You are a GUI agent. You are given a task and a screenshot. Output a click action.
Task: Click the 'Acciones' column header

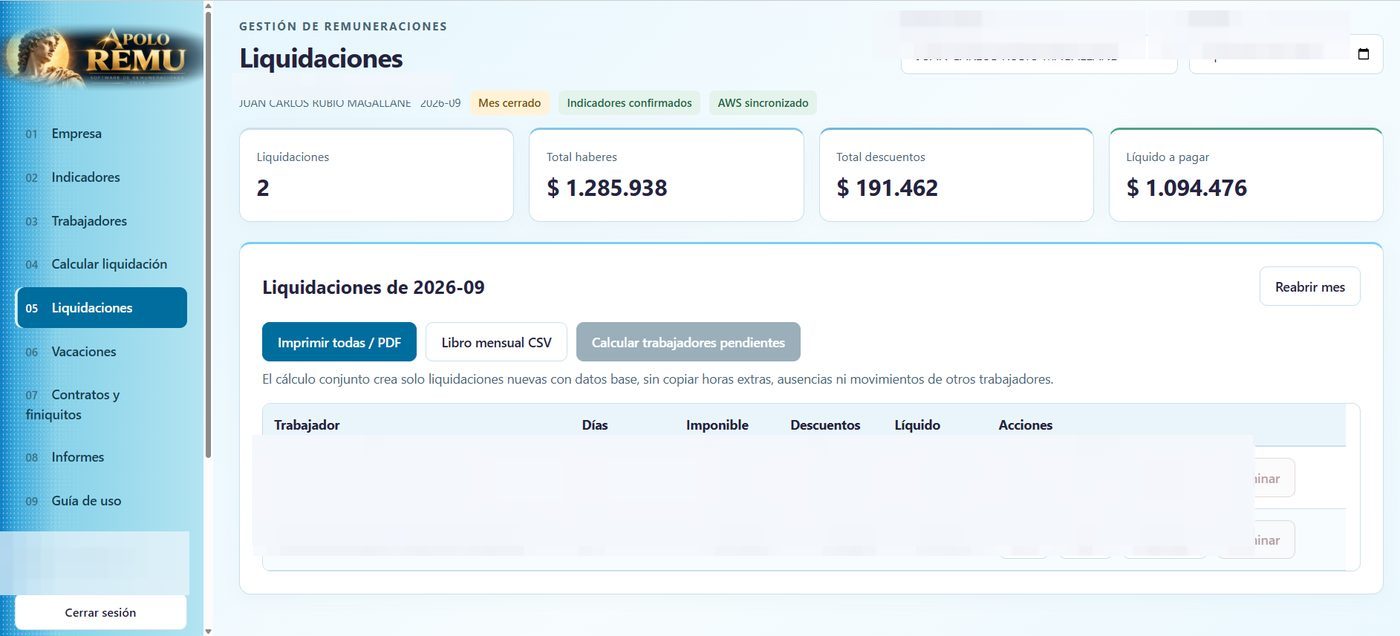(x=1025, y=425)
